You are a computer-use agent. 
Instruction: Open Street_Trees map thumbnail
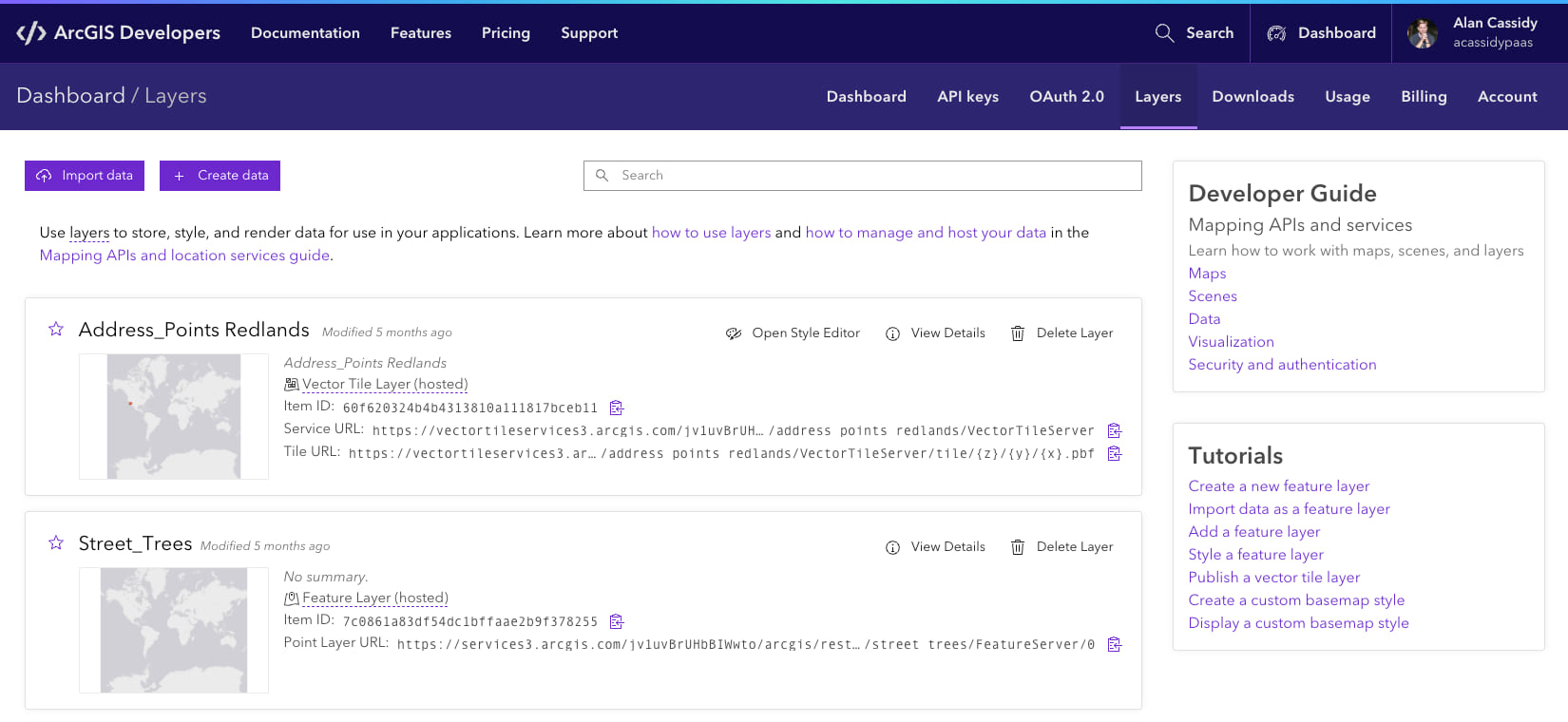pos(174,630)
